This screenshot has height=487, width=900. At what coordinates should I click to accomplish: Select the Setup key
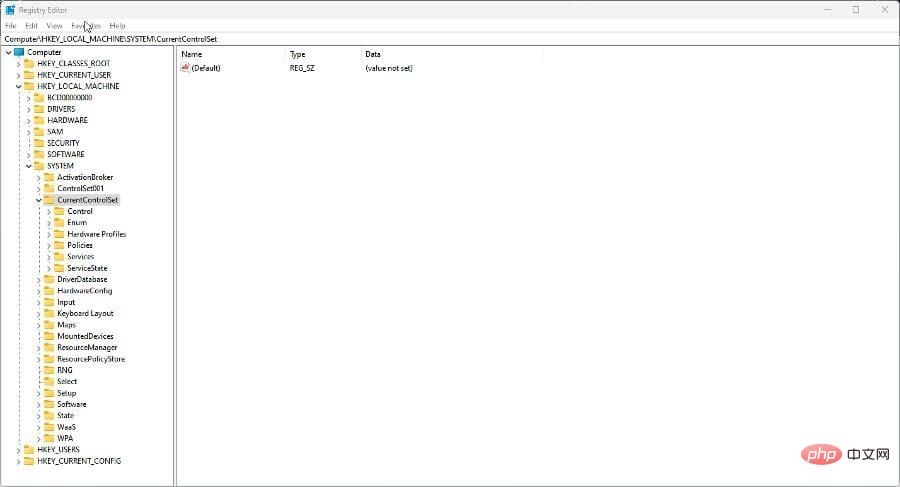(x=67, y=393)
